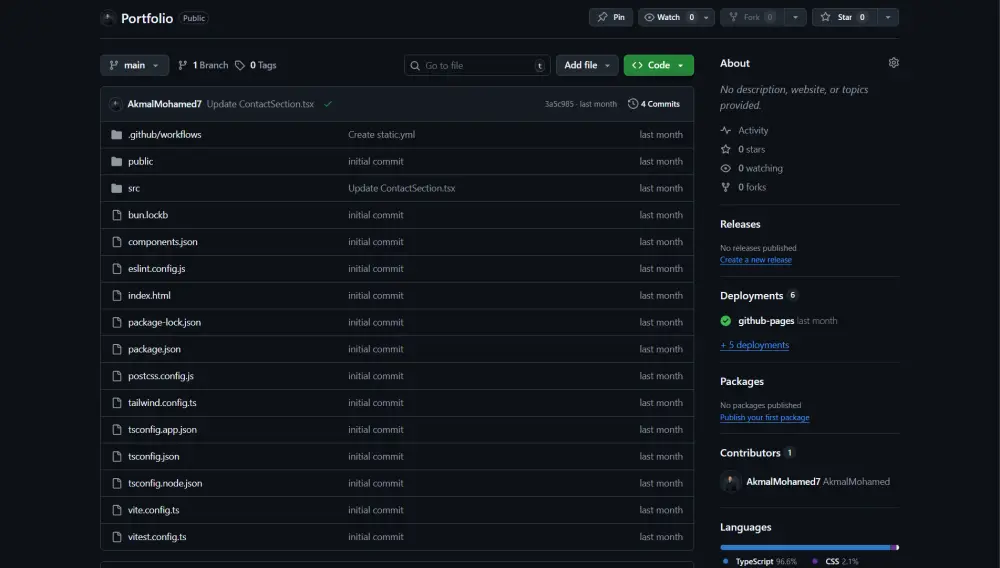Click the tag icon next to 0 Tags

pos(240,65)
